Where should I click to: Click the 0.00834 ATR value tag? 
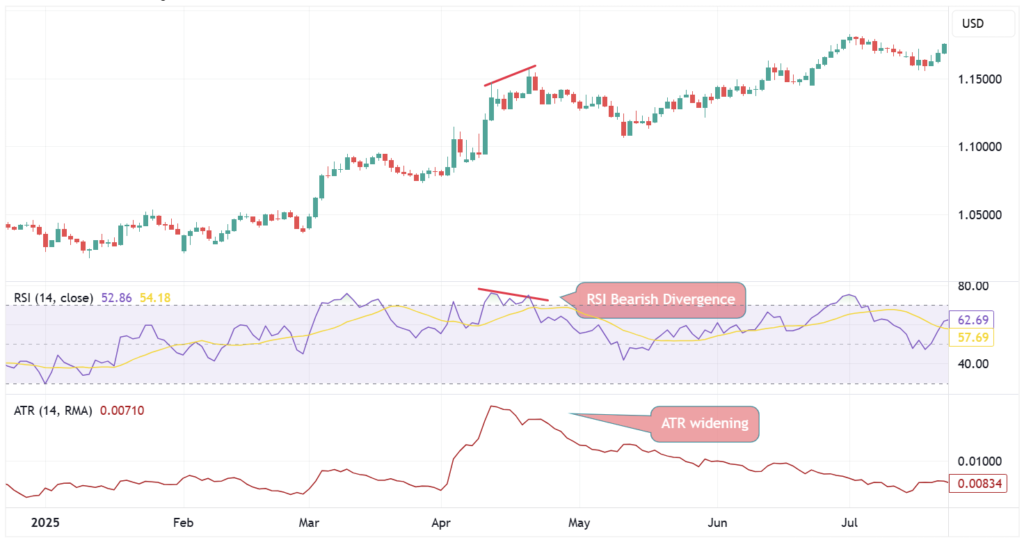(979, 484)
